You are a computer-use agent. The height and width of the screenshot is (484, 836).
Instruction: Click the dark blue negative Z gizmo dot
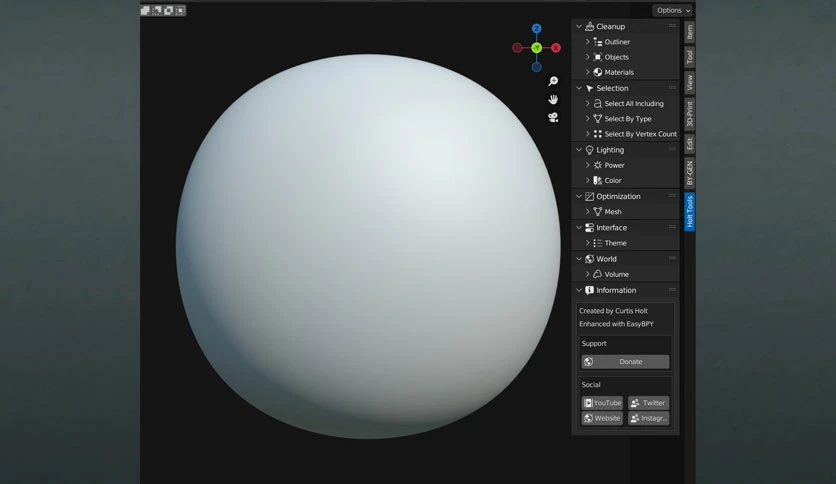[x=536, y=67]
